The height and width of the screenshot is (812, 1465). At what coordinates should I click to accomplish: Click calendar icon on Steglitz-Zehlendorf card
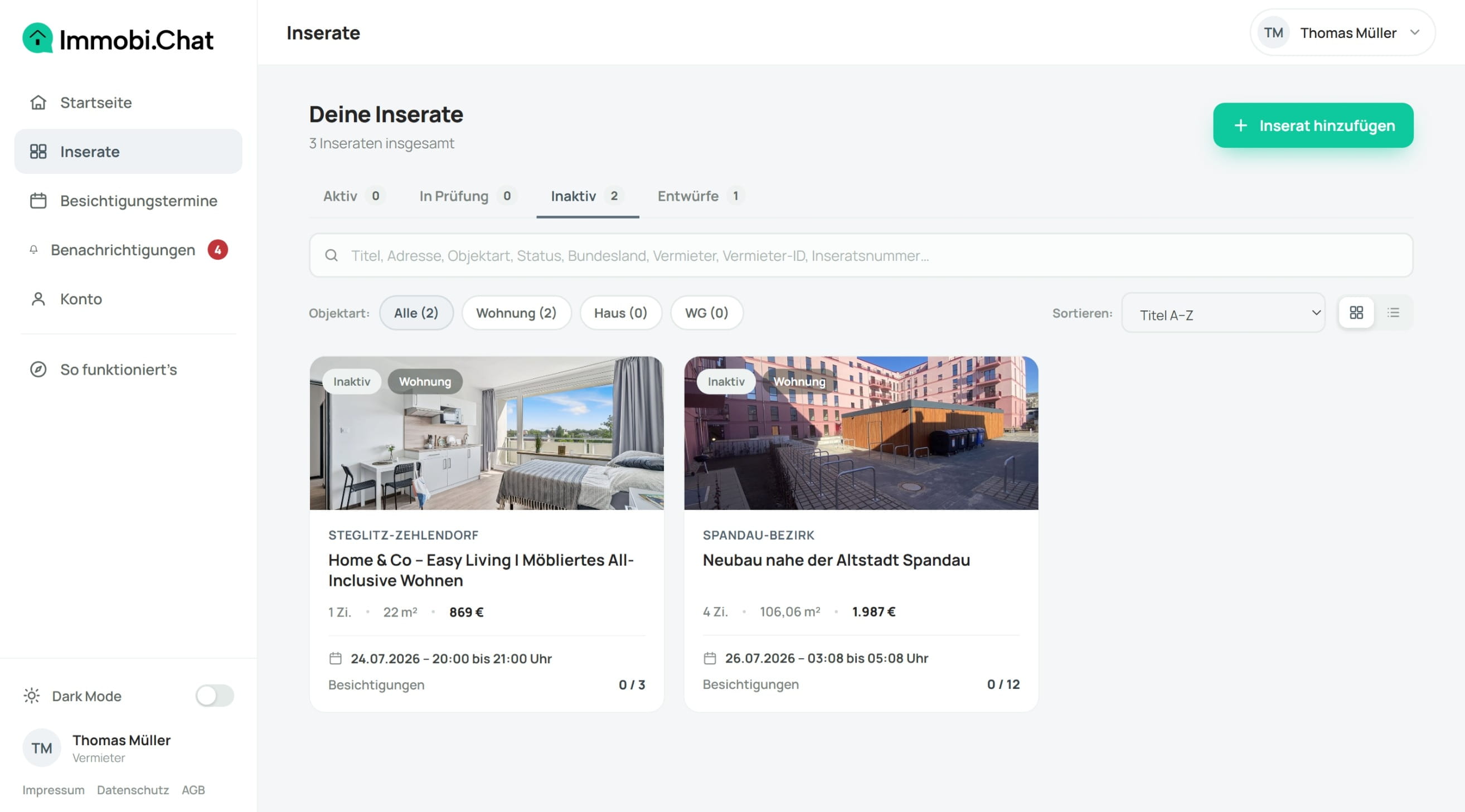[x=335, y=658]
